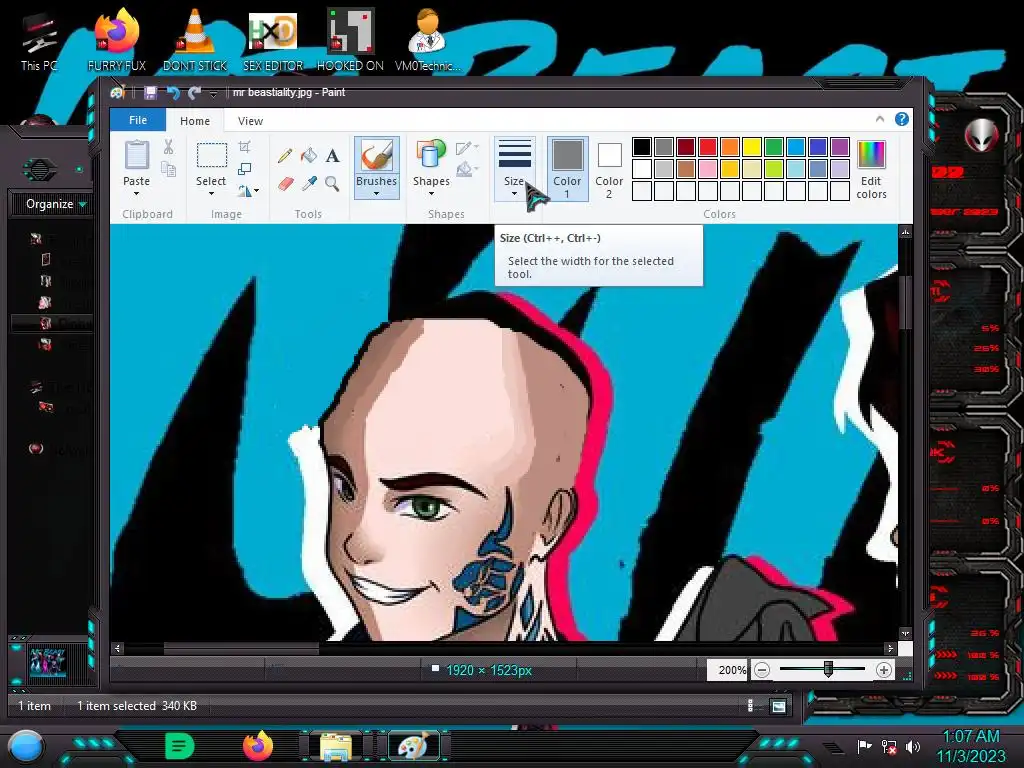Click the Shapes gallery icon
Image resolution: width=1024 pixels, height=768 pixels.
(x=430, y=155)
